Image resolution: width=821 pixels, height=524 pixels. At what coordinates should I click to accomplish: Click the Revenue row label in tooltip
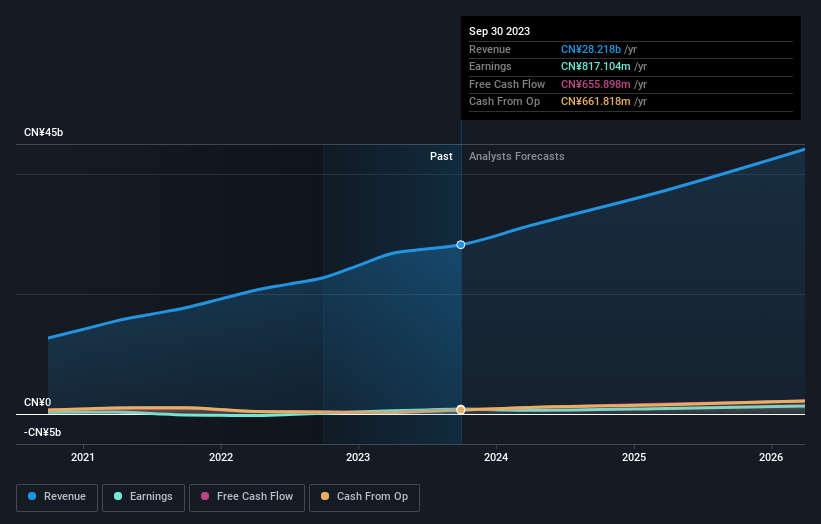[490, 49]
